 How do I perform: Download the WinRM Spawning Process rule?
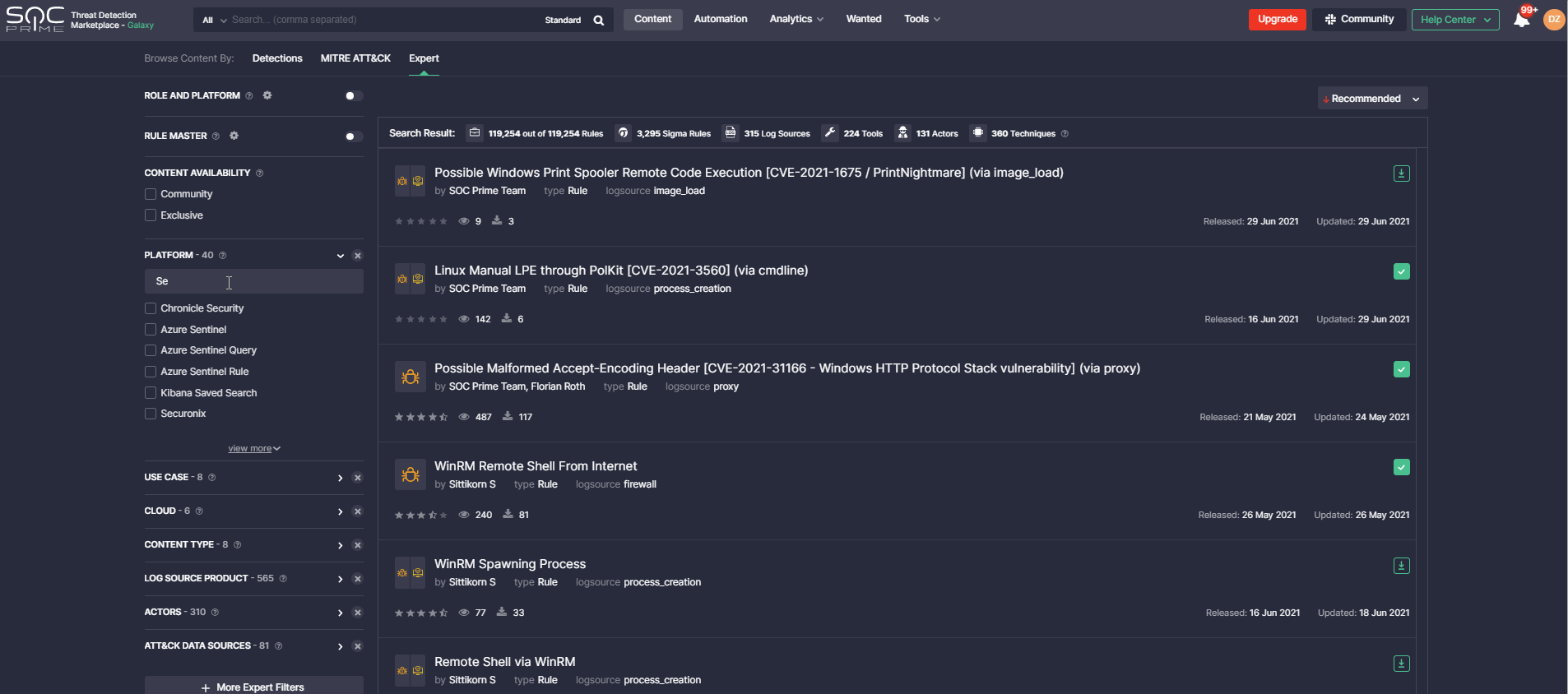[1402, 566]
